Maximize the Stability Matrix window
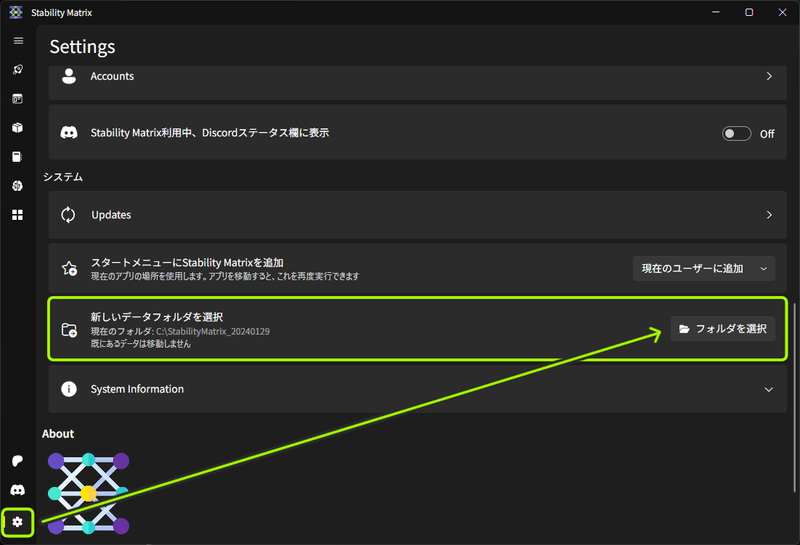The width and height of the screenshot is (800, 545). tap(749, 12)
